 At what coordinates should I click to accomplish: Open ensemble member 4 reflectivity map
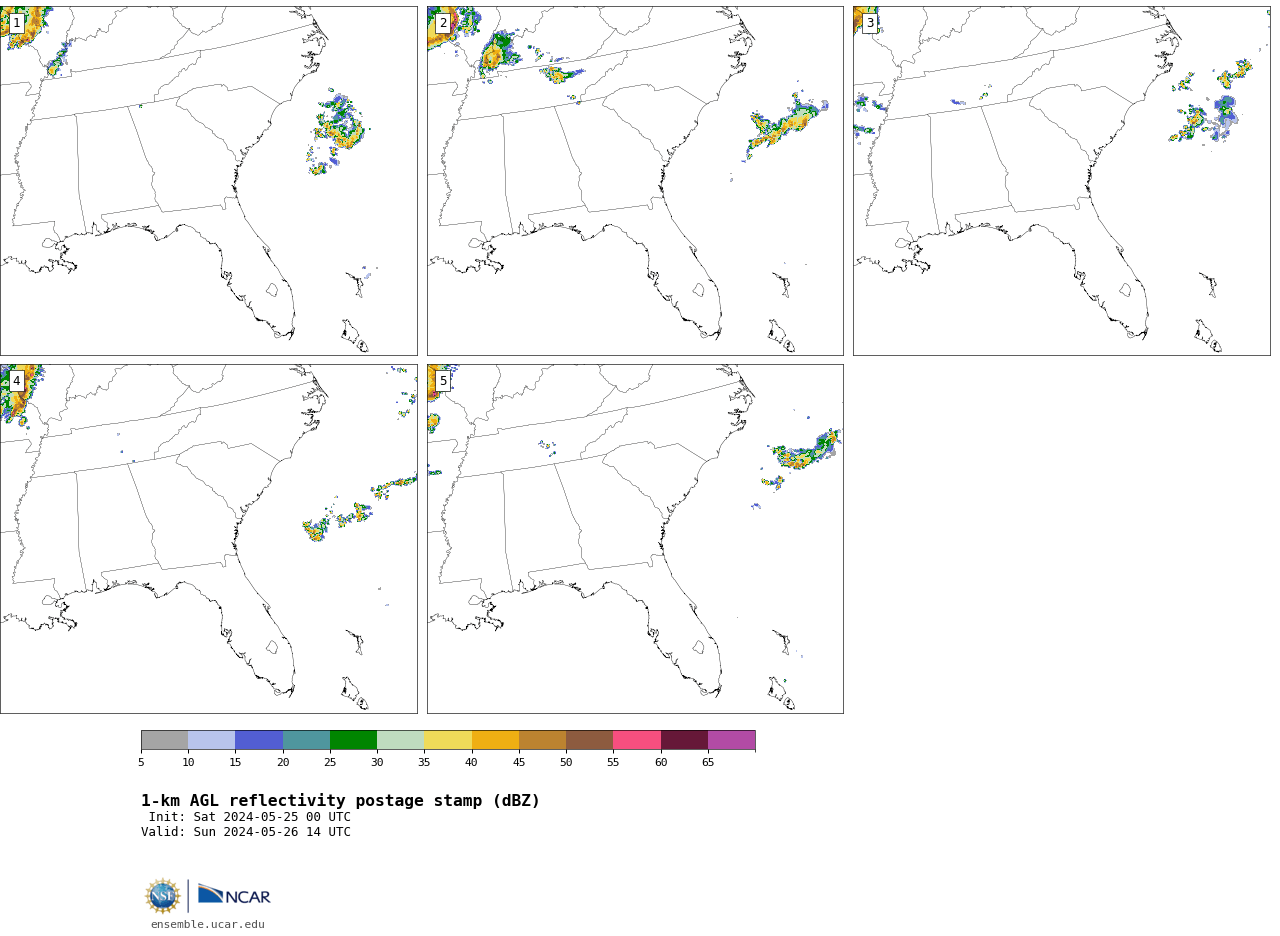[208, 539]
